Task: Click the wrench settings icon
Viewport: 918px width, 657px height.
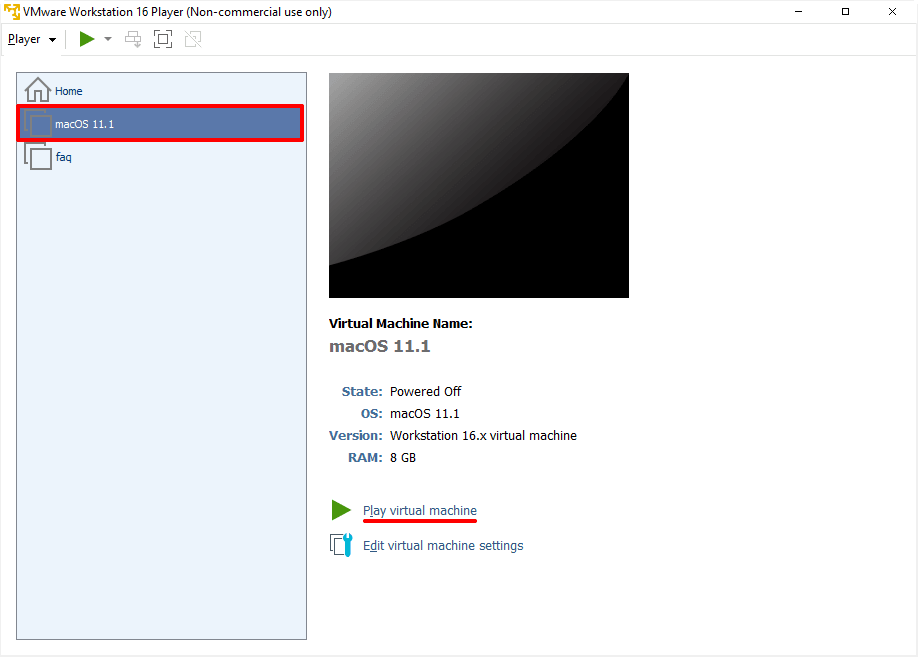Action: 342,545
